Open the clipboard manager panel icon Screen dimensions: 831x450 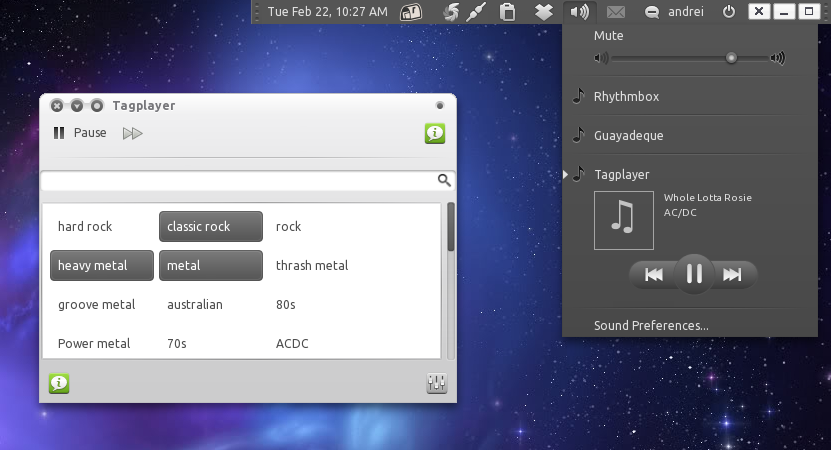coord(508,12)
